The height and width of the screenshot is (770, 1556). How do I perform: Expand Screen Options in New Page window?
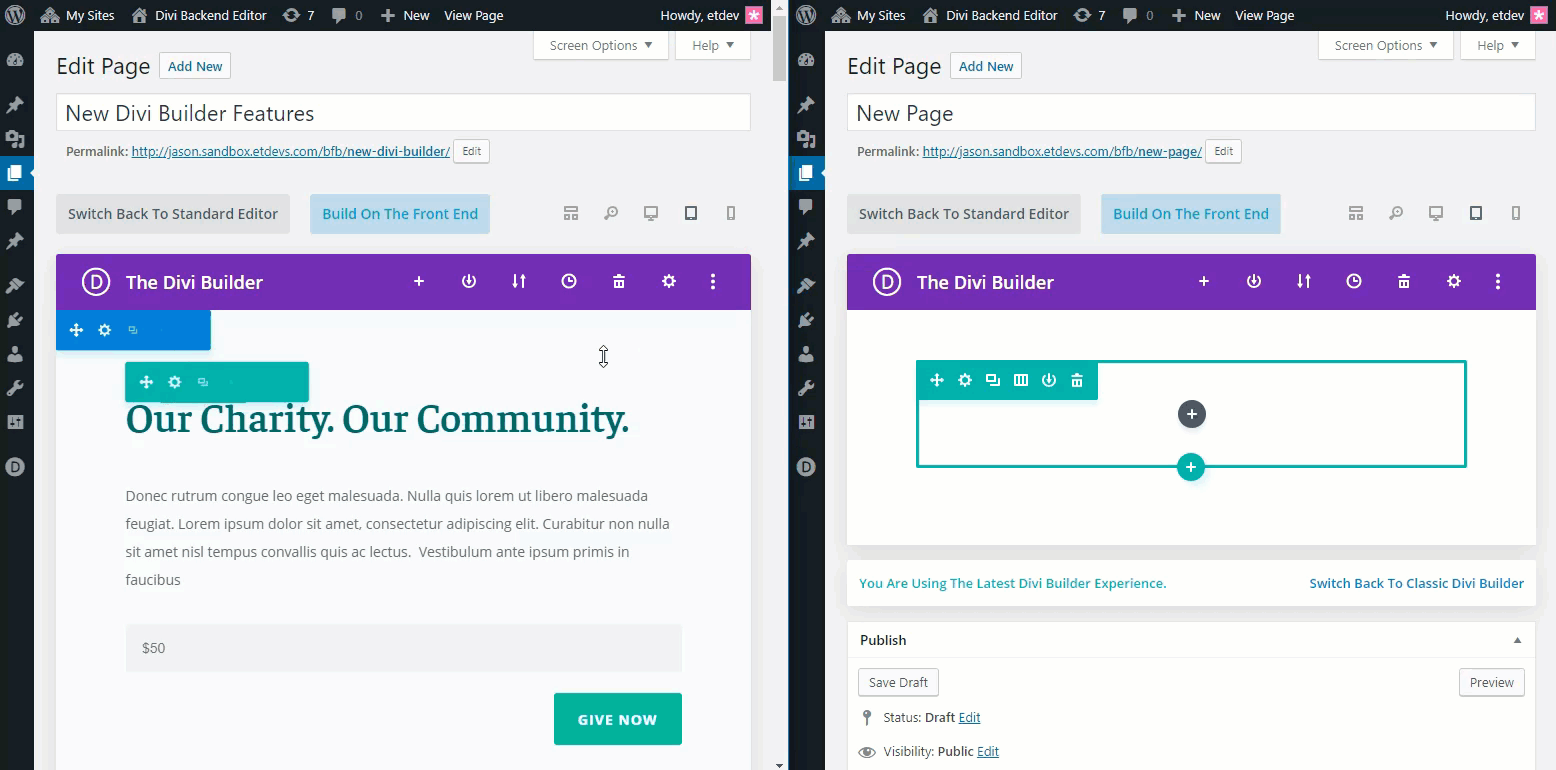[1386, 45]
